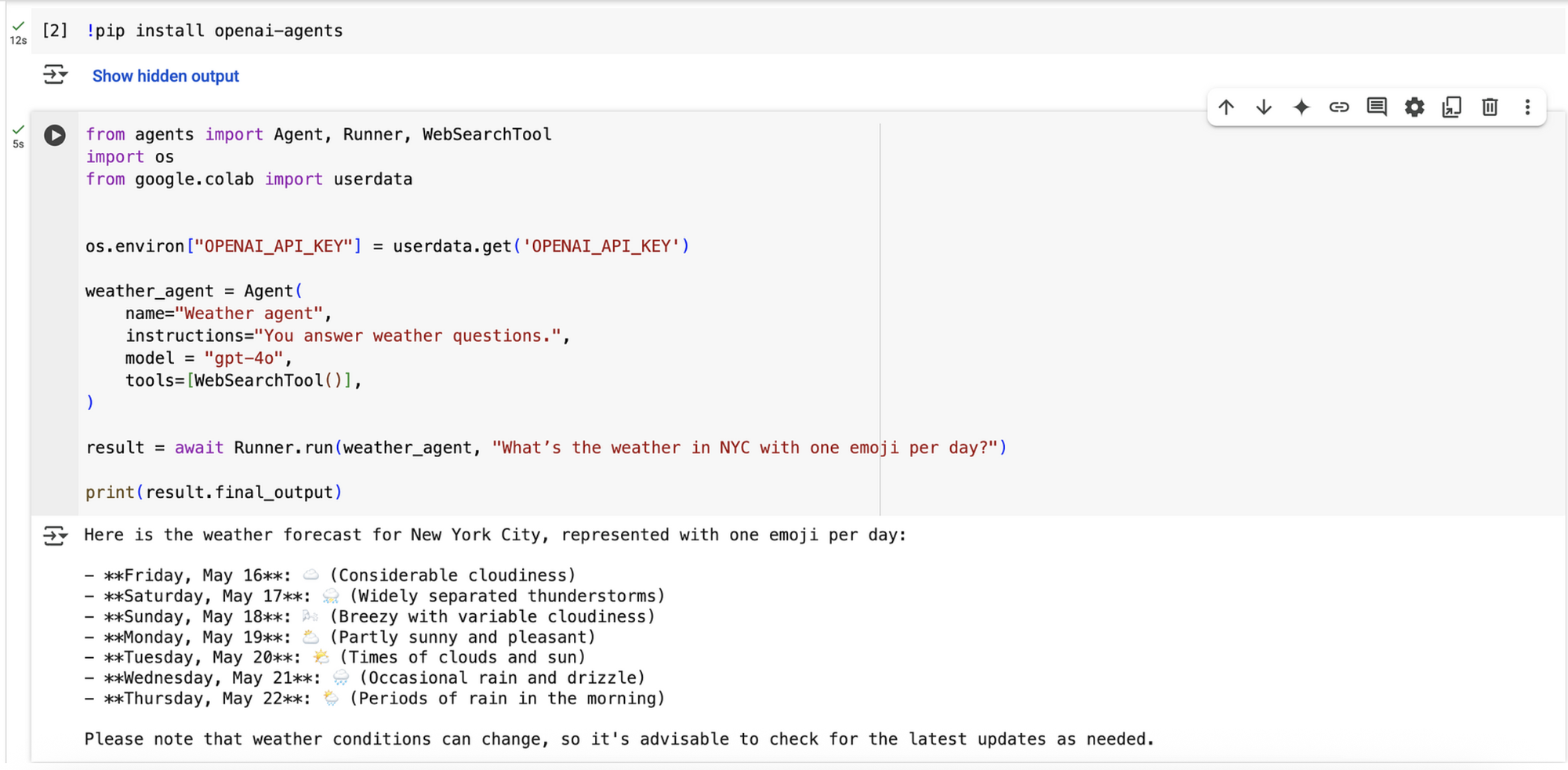1568x770 pixels.
Task: Click the pip install openai-agents code line
Action: tap(215, 31)
